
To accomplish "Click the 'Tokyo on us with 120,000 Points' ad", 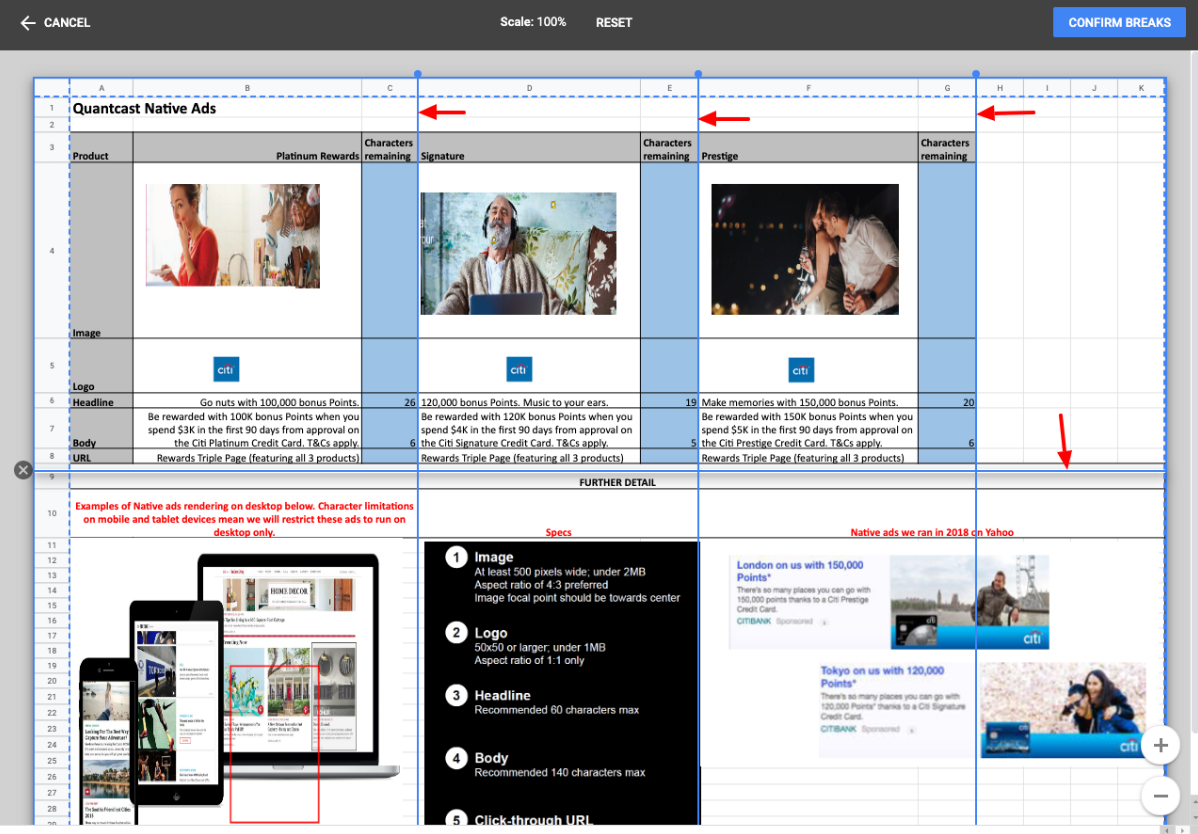I will (x=983, y=710).
